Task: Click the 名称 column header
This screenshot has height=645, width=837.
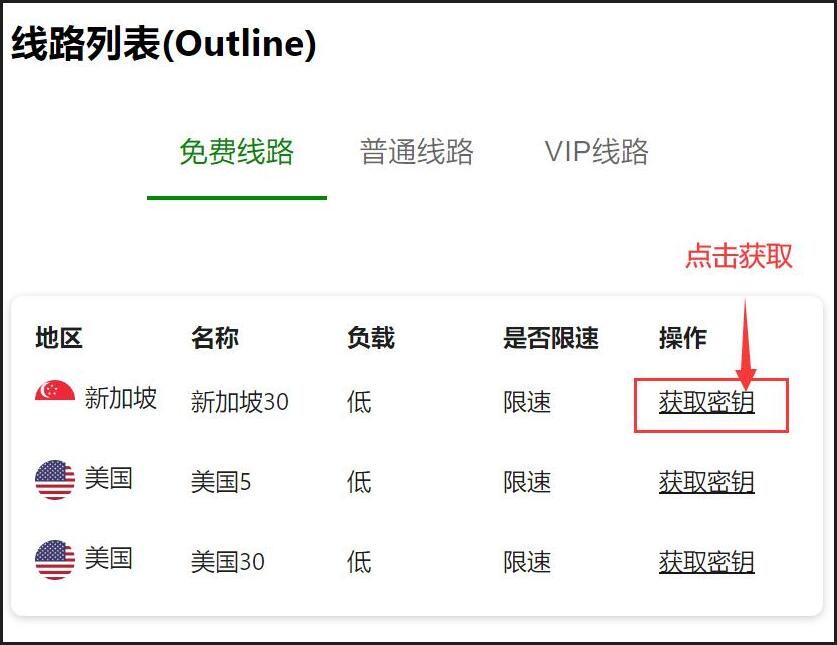Action: tap(215, 338)
